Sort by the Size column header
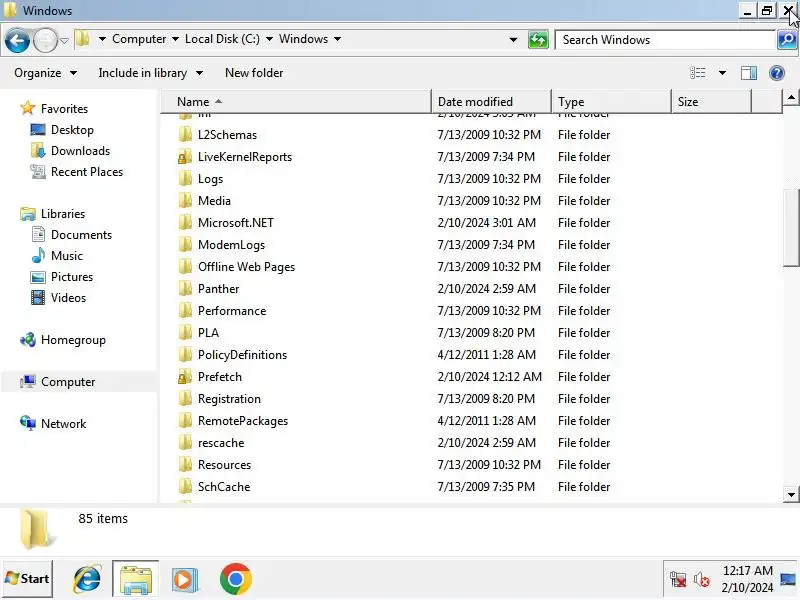Image resolution: width=800 pixels, height=600 pixels. (711, 102)
